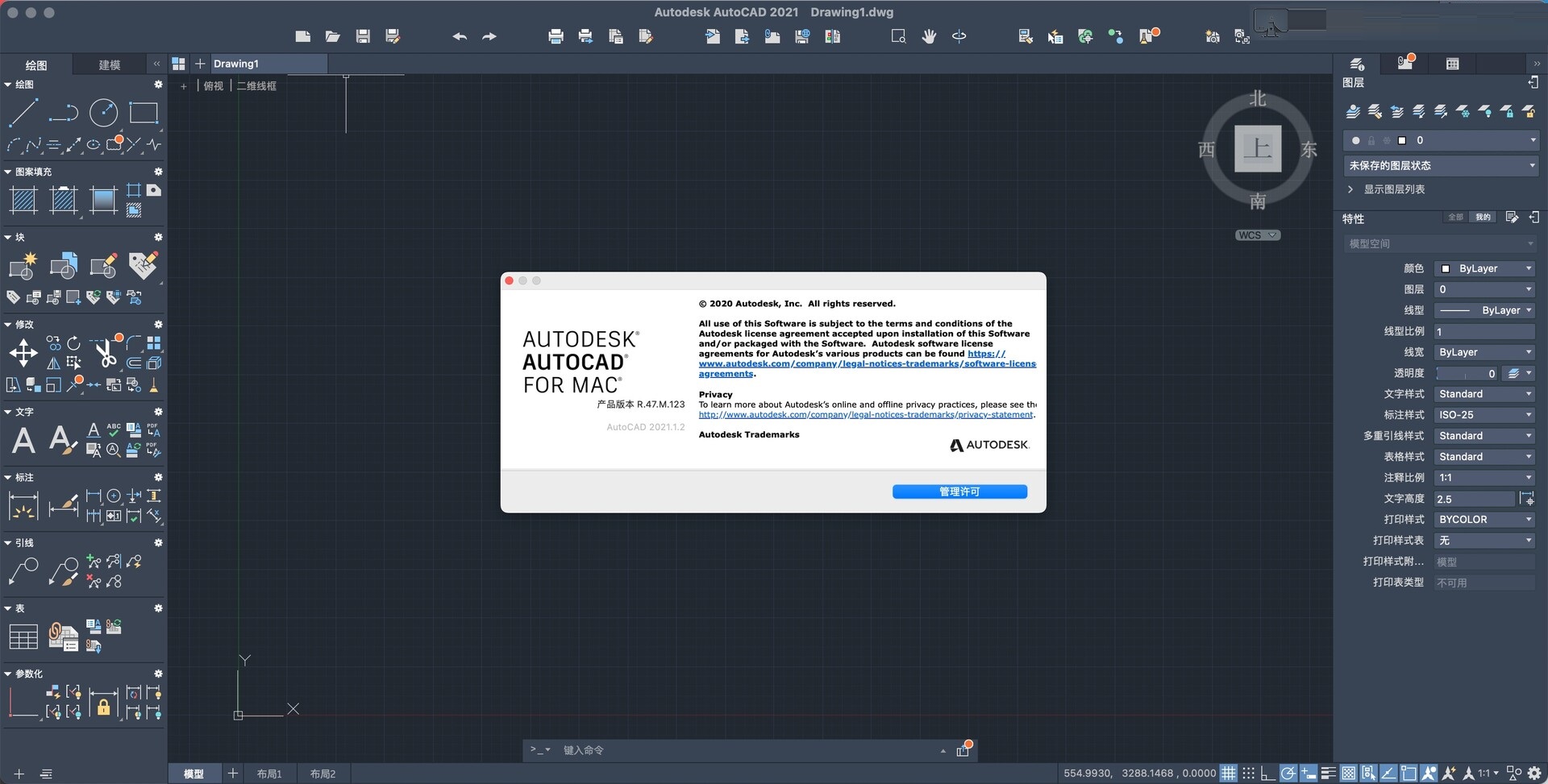Adjust the transparency slider in properties
Image resolution: width=1548 pixels, height=784 pixels.
coord(1467,373)
